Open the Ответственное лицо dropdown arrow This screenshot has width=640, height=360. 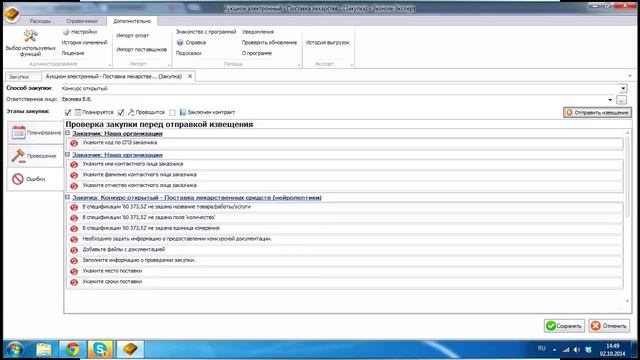coord(610,100)
